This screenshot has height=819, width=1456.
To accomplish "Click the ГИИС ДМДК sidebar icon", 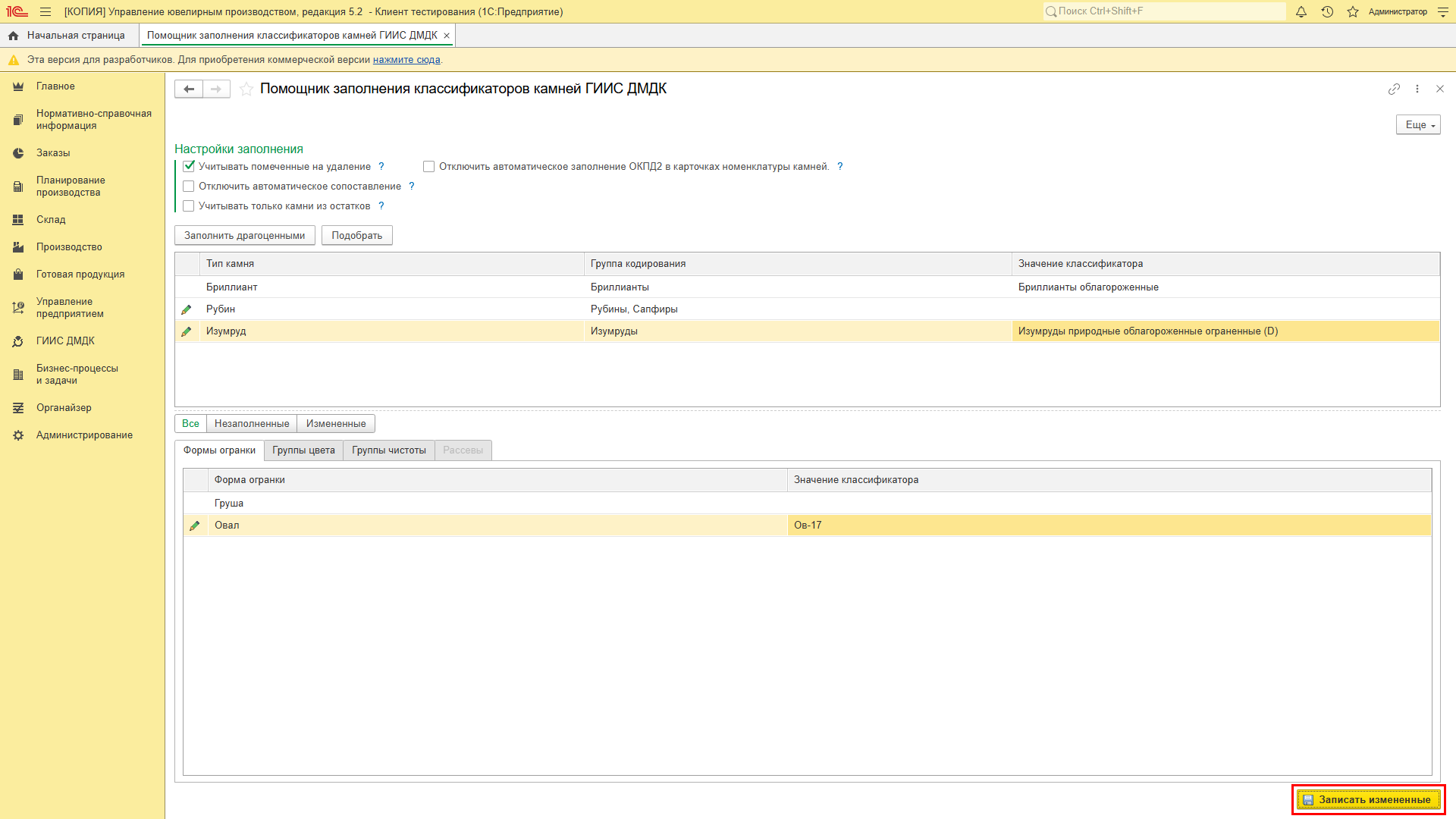I will click(x=18, y=341).
